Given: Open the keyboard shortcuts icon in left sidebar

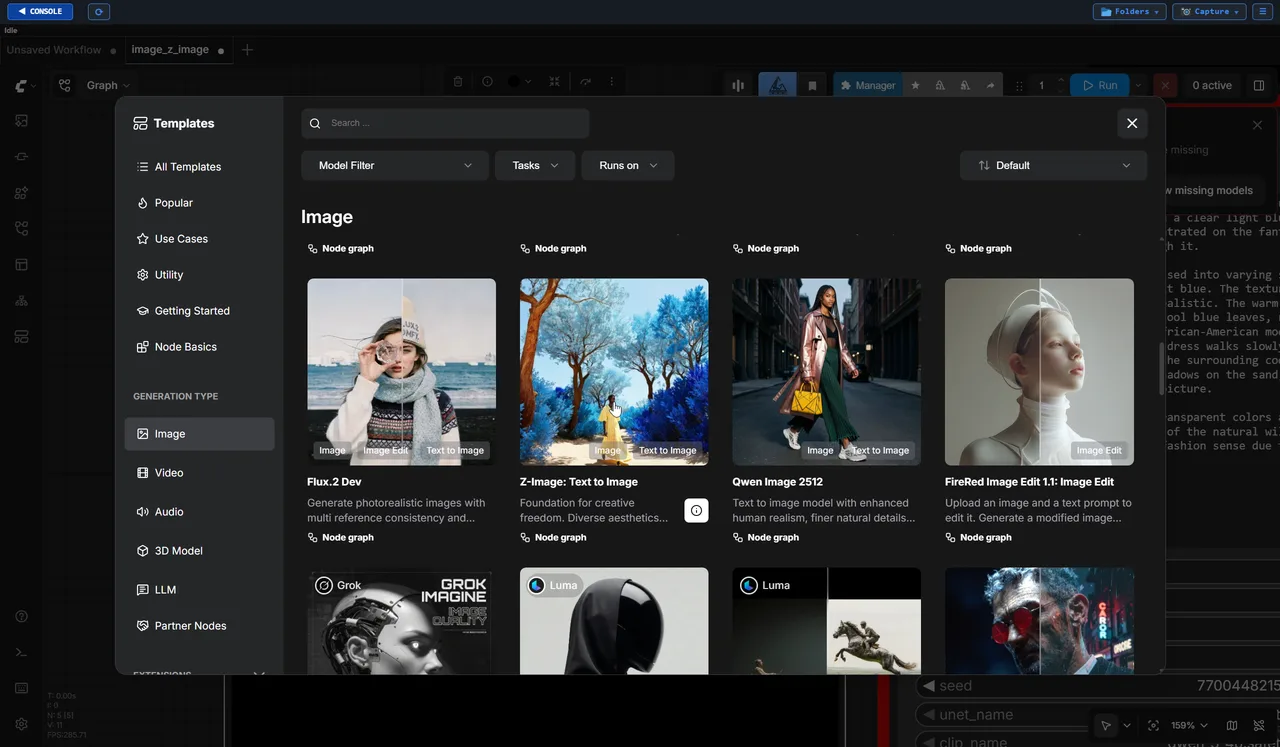Looking at the screenshot, I should pos(21,688).
